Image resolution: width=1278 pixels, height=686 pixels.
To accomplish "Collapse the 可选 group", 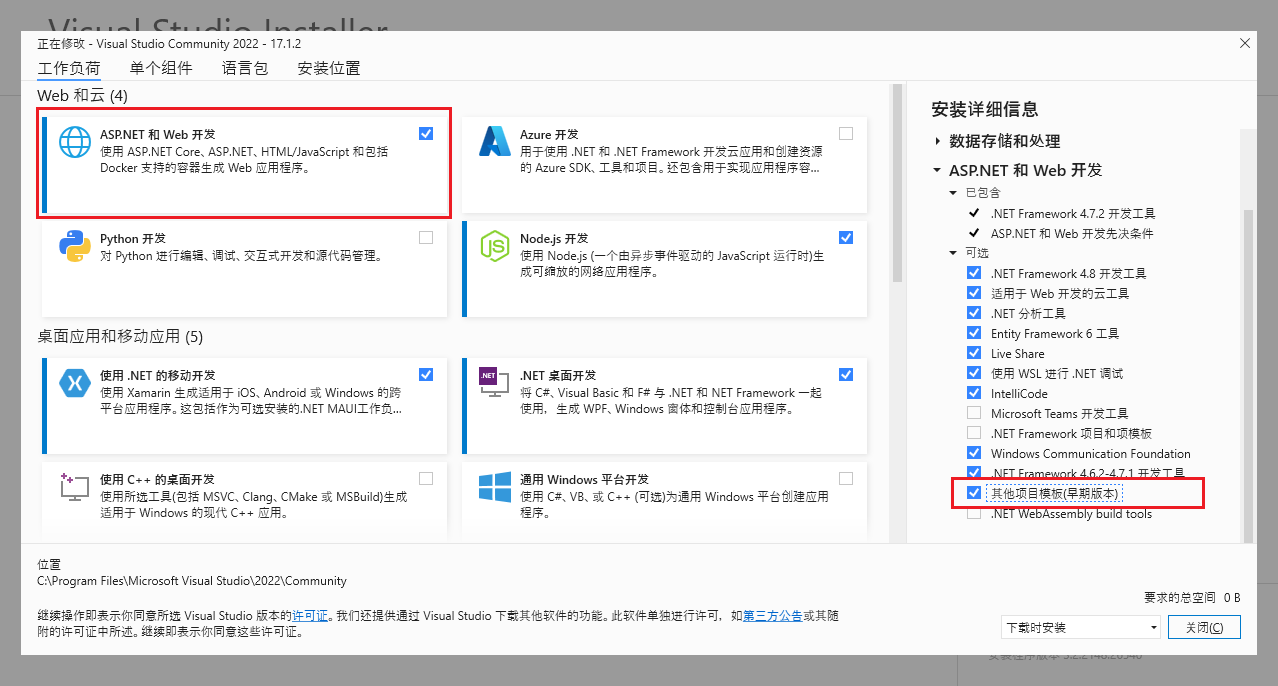I will point(954,252).
